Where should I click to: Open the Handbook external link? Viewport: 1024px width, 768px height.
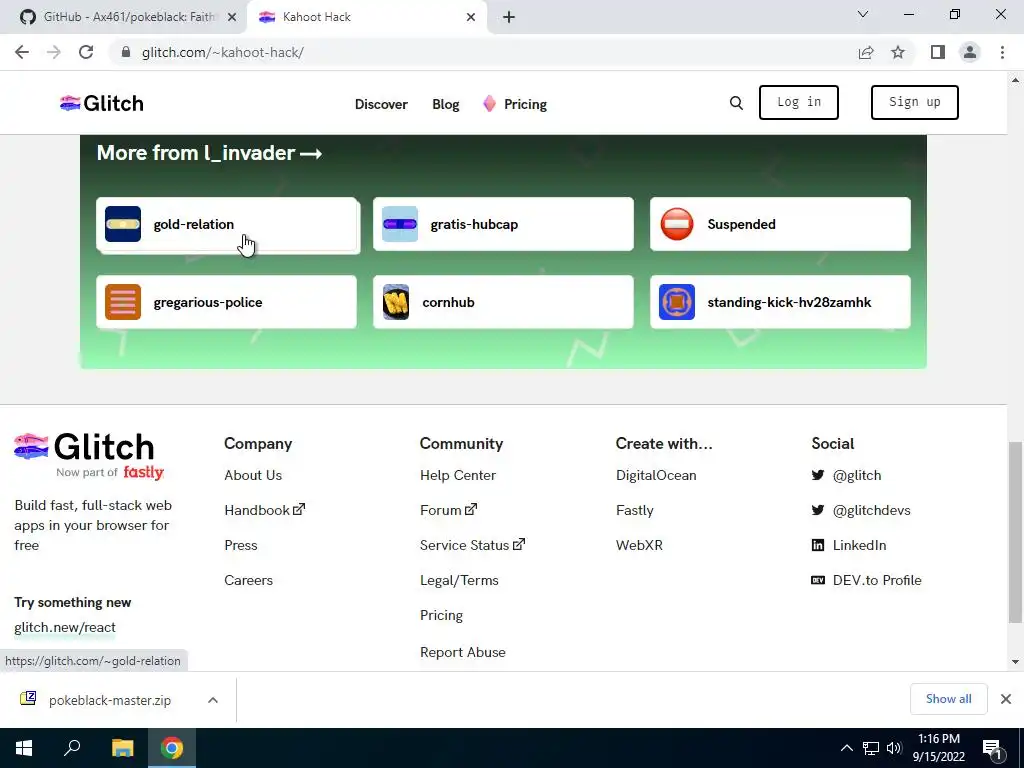(x=264, y=510)
